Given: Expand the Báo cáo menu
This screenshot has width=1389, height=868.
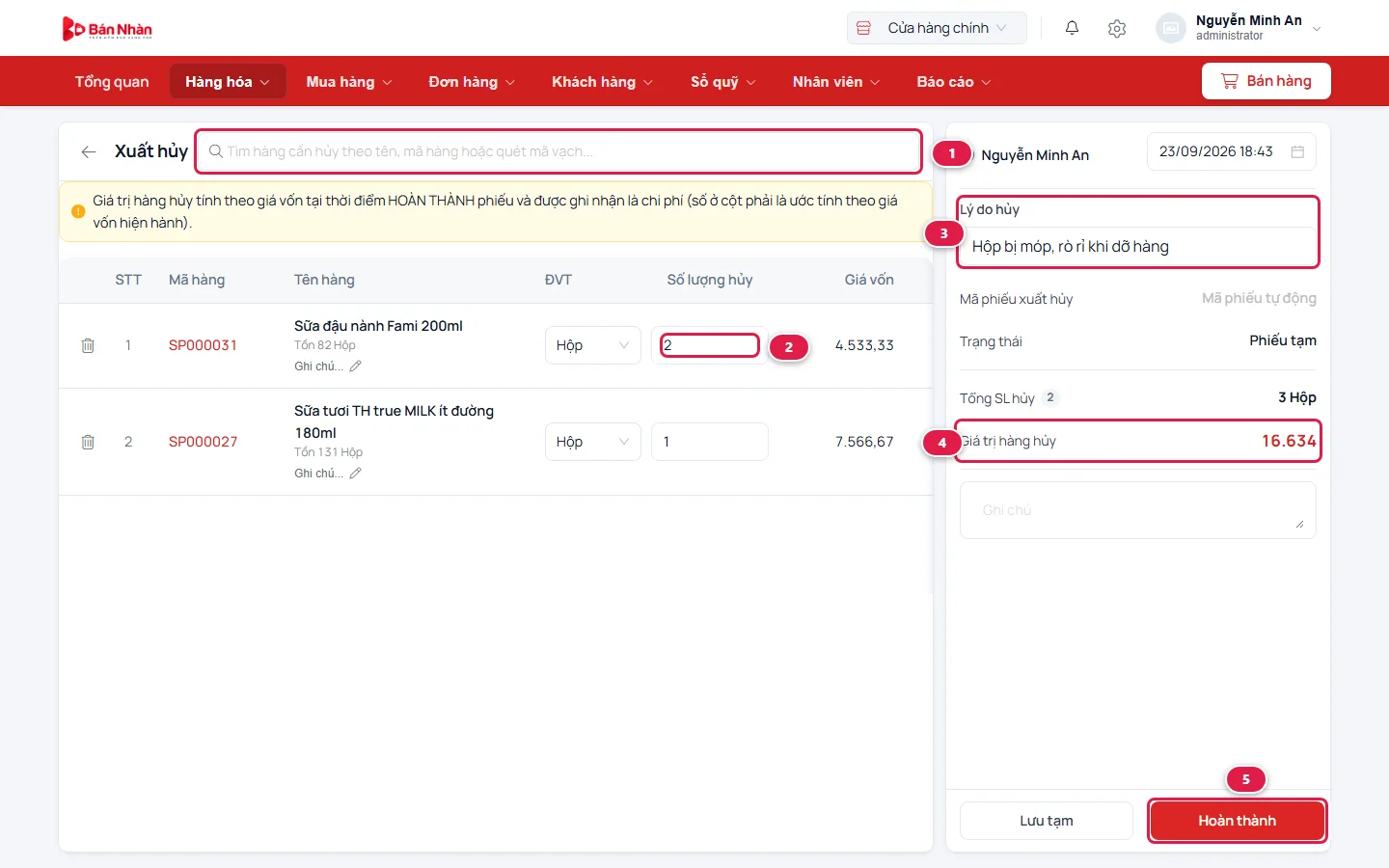Looking at the screenshot, I should (x=954, y=82).
